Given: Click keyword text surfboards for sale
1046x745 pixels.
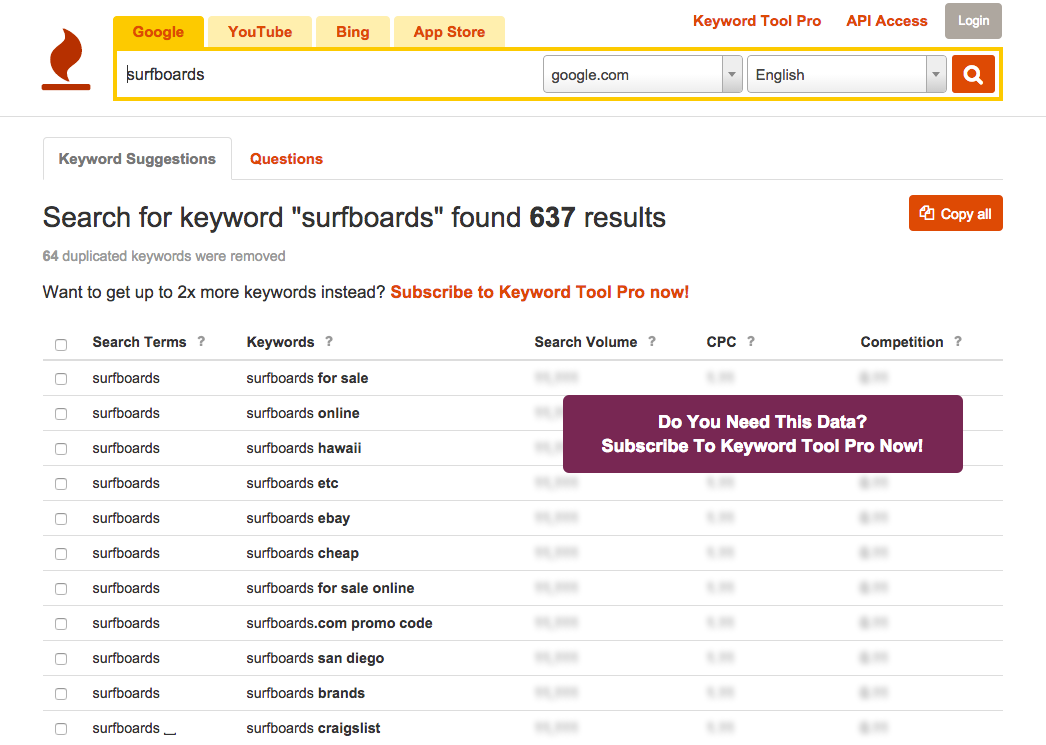Looking at the screenshot, I should (x=307, y=378).
